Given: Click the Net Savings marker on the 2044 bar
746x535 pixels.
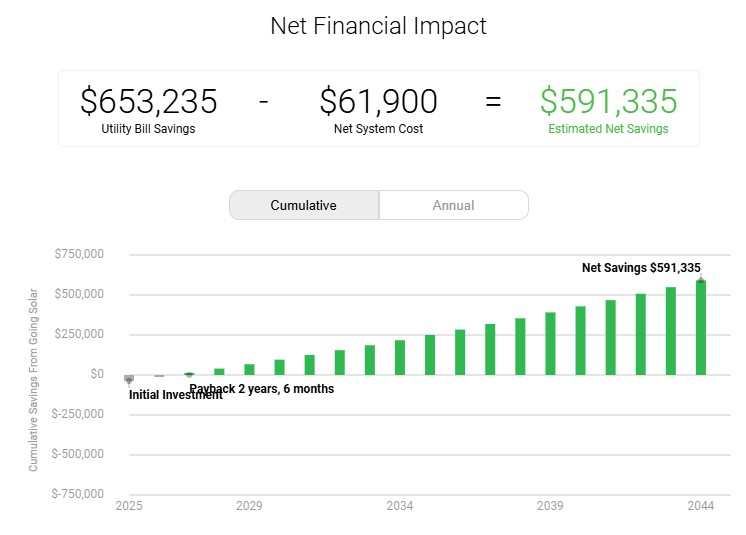Looking at the screenshot, I should point(701,280).
